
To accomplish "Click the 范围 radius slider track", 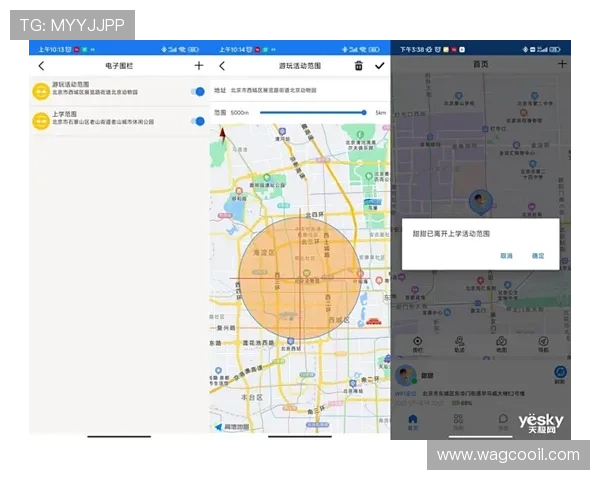I will (312, 113).
